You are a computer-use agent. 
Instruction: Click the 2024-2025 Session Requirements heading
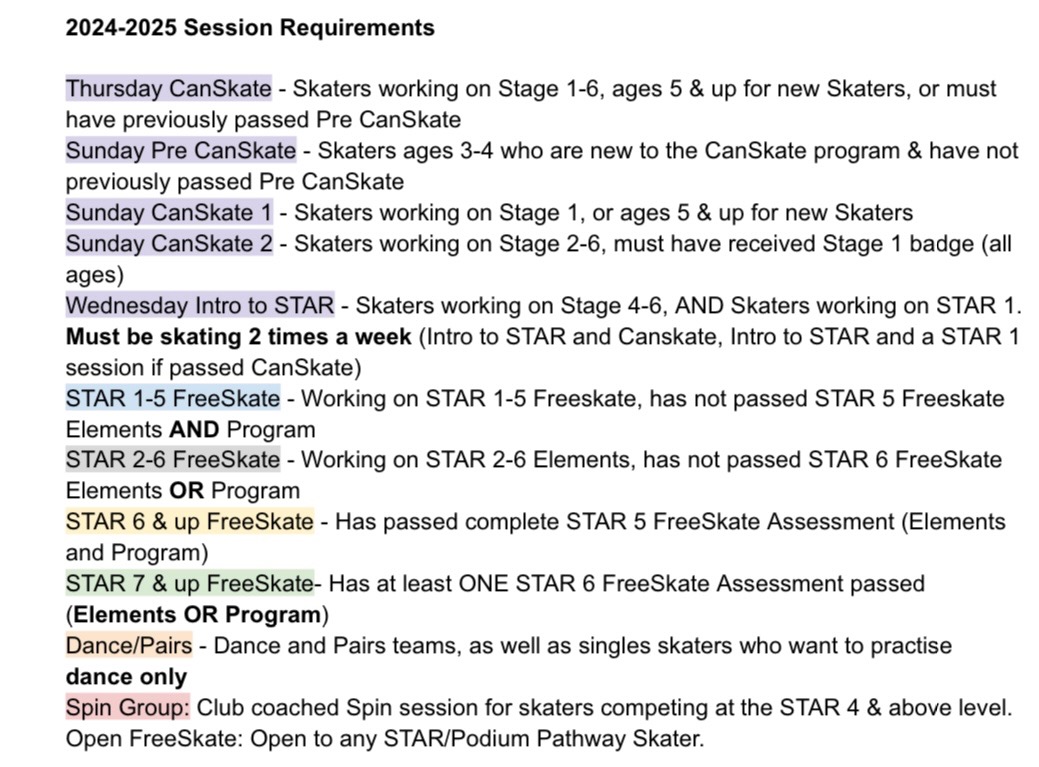tap(250, 28)
